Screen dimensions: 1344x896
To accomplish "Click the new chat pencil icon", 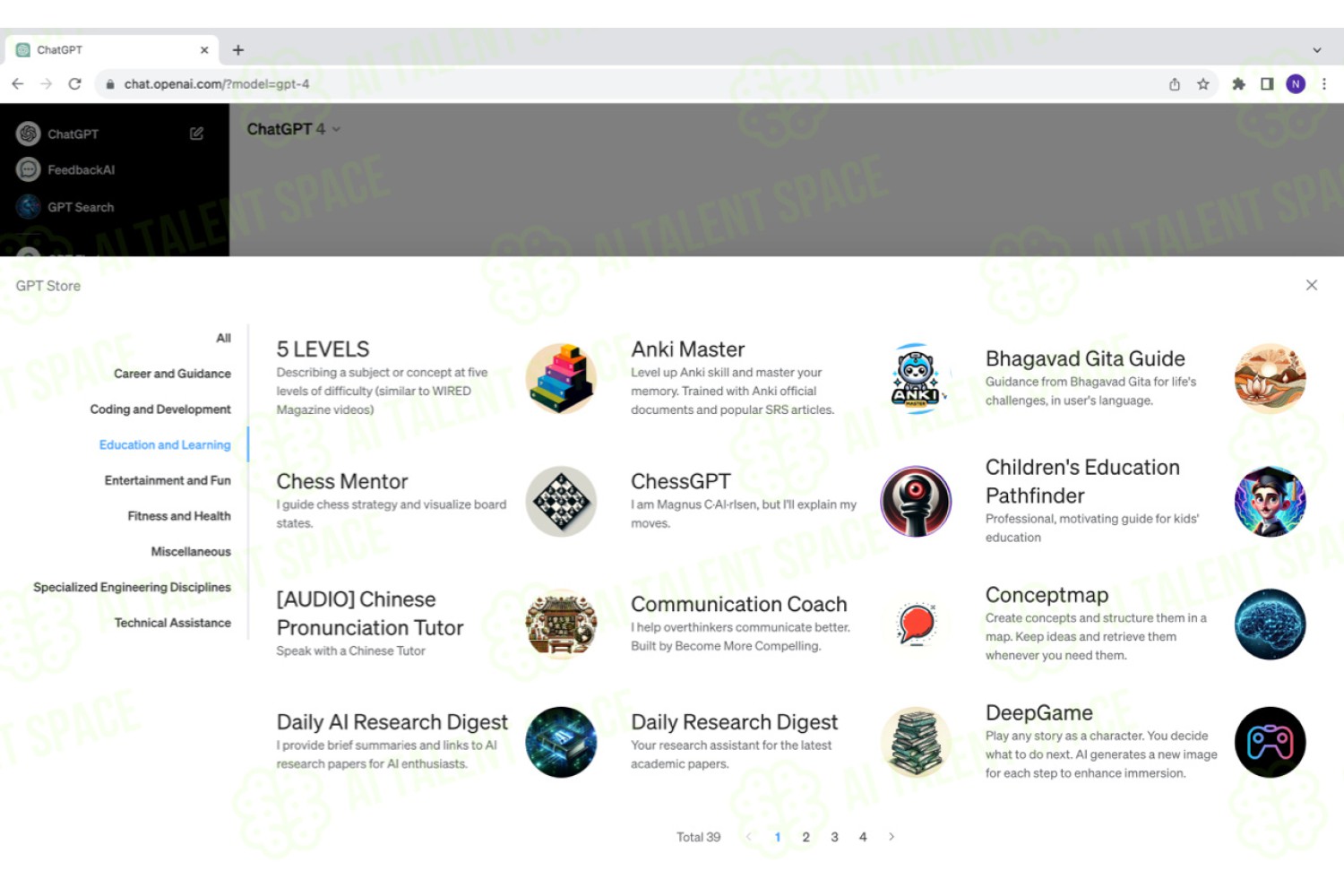I will coord(196,134).
